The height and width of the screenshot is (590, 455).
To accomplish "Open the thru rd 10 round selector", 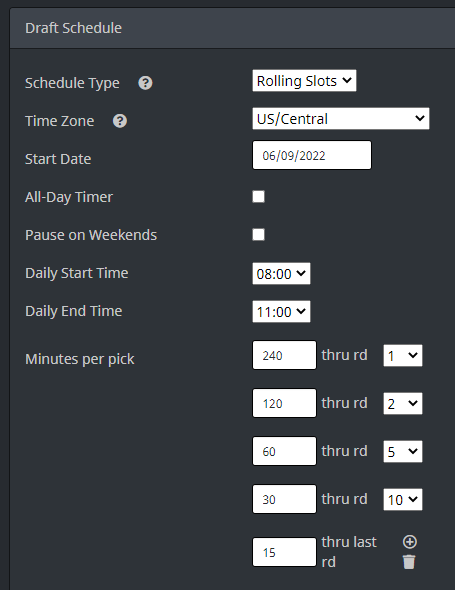I will [403, 499].
